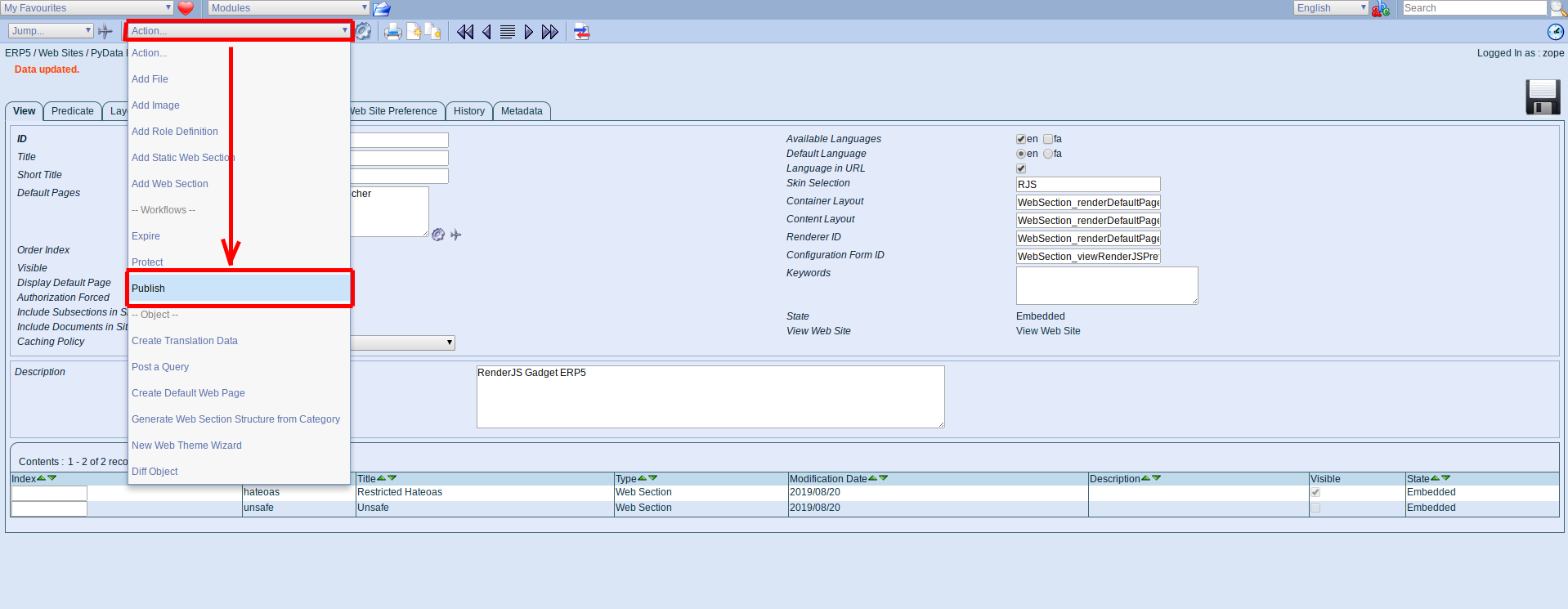Image resolution: width=1568 pixels, height=609 pixels.
Task: Sort the Title column descending
Action: tap(392, 478)
